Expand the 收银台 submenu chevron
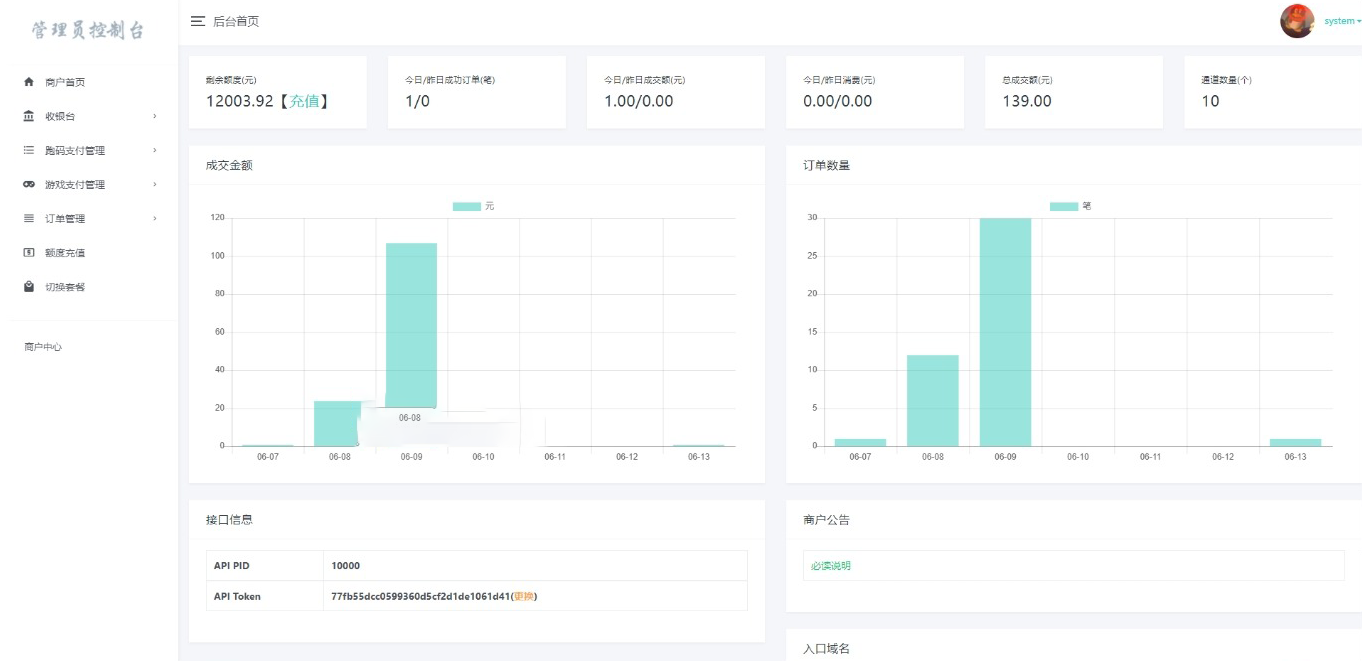This screenshot has height=661, width=1362. click(154, 116)
